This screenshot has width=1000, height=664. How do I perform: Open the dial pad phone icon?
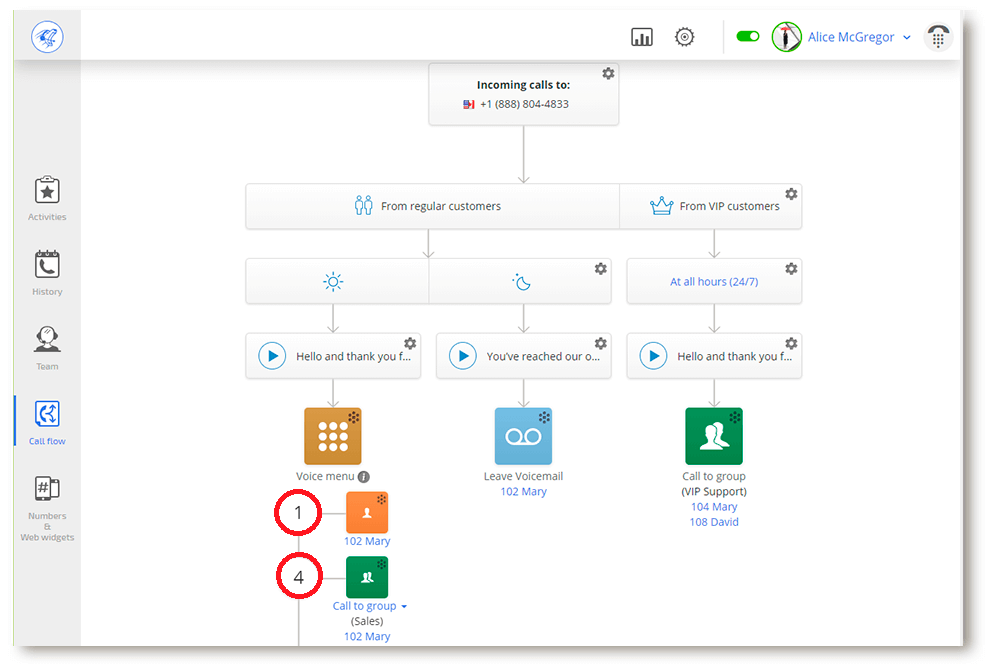[938, 37]
